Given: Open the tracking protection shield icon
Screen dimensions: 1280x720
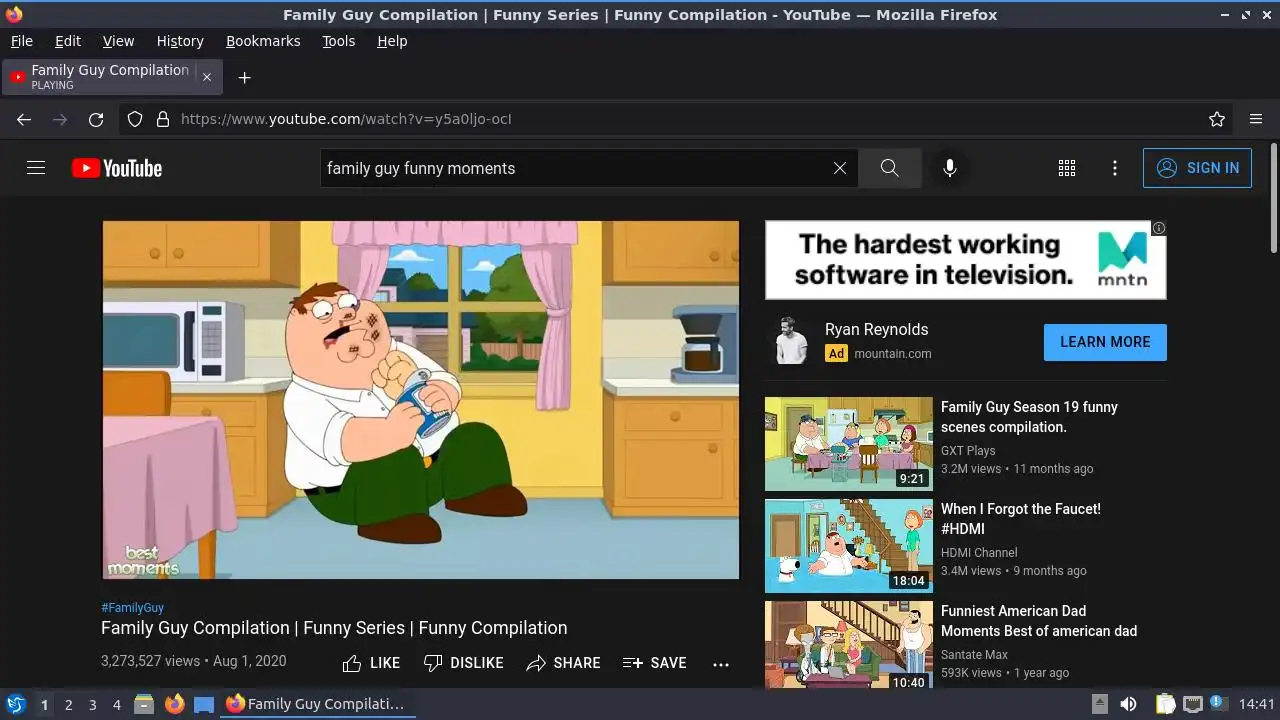Looking at the screenshot, I should tap(135, 119).
